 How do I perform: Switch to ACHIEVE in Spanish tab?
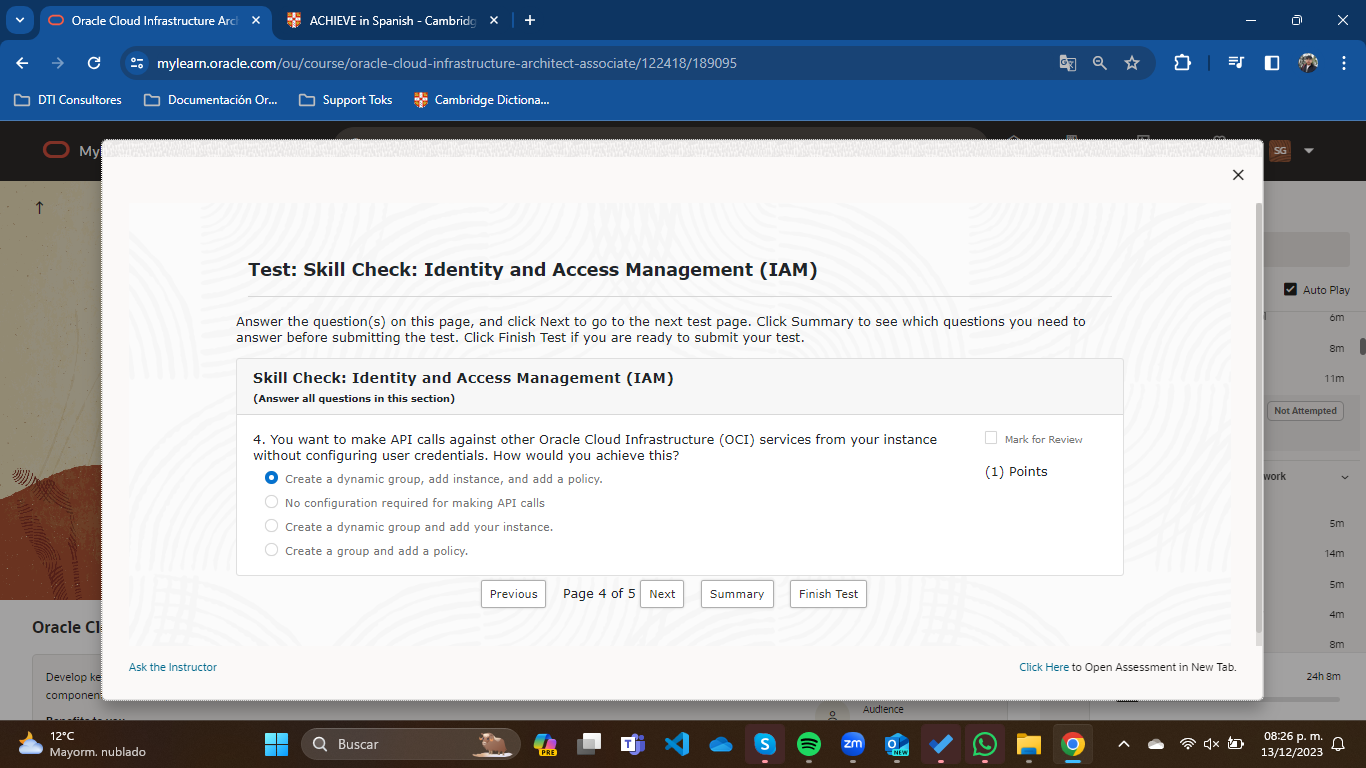click(380, 20)
